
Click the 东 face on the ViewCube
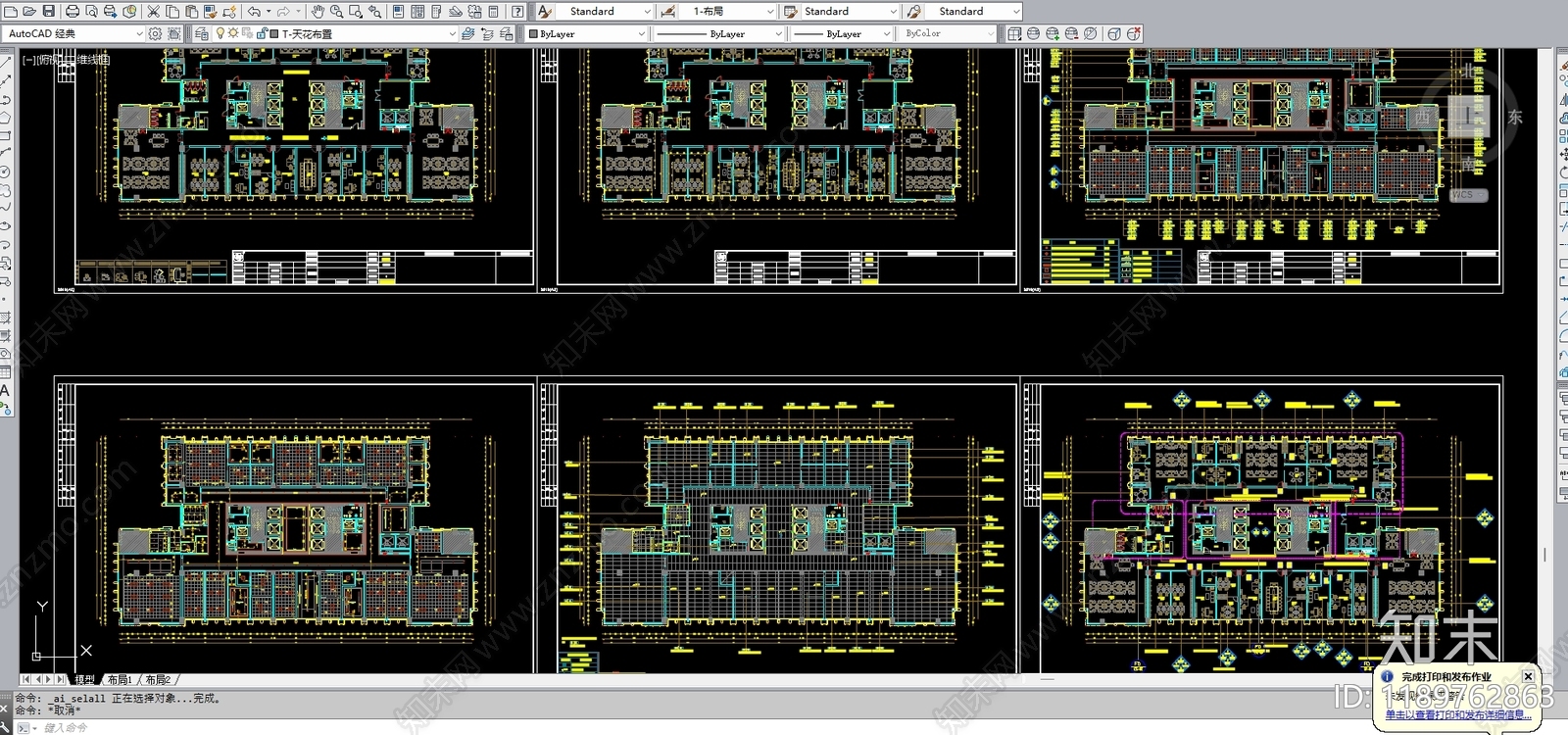(x=1515, y=117)
